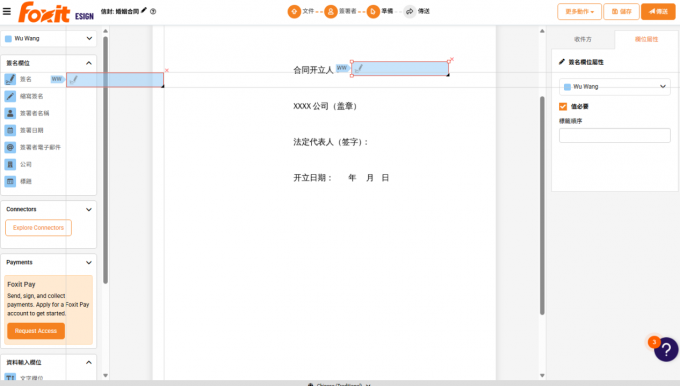Click the XXXX 公司 (盖章) text line
The width and height of the screenshot is (680, 386).
325,106
